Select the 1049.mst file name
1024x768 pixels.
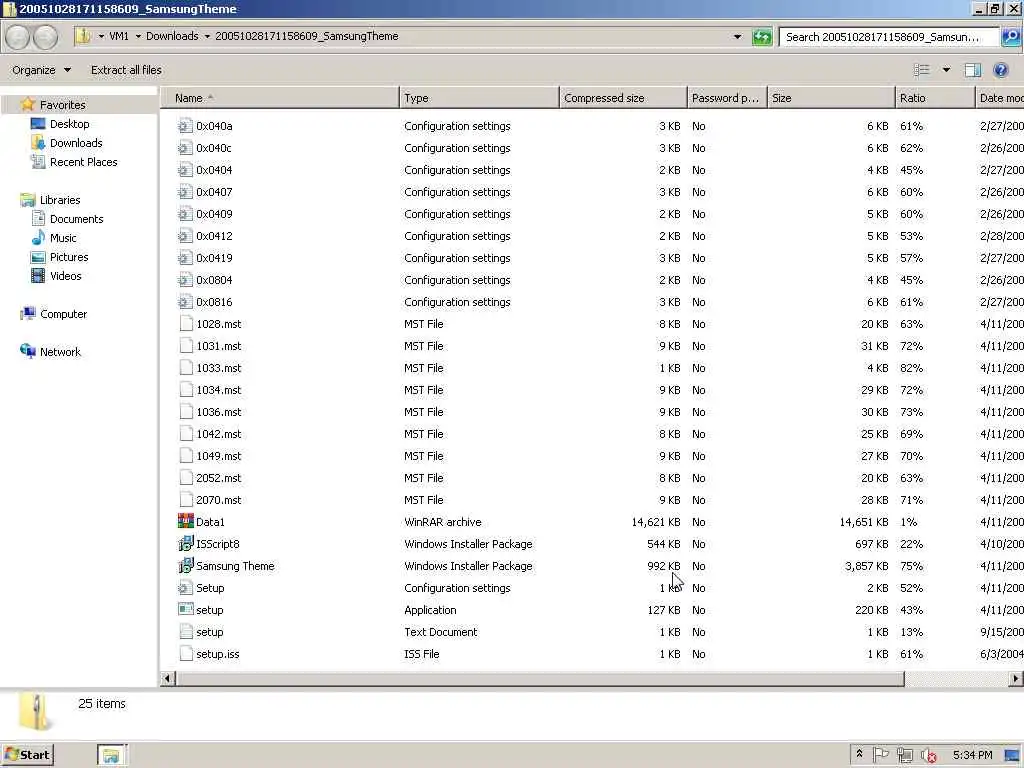tap(219, 456)
